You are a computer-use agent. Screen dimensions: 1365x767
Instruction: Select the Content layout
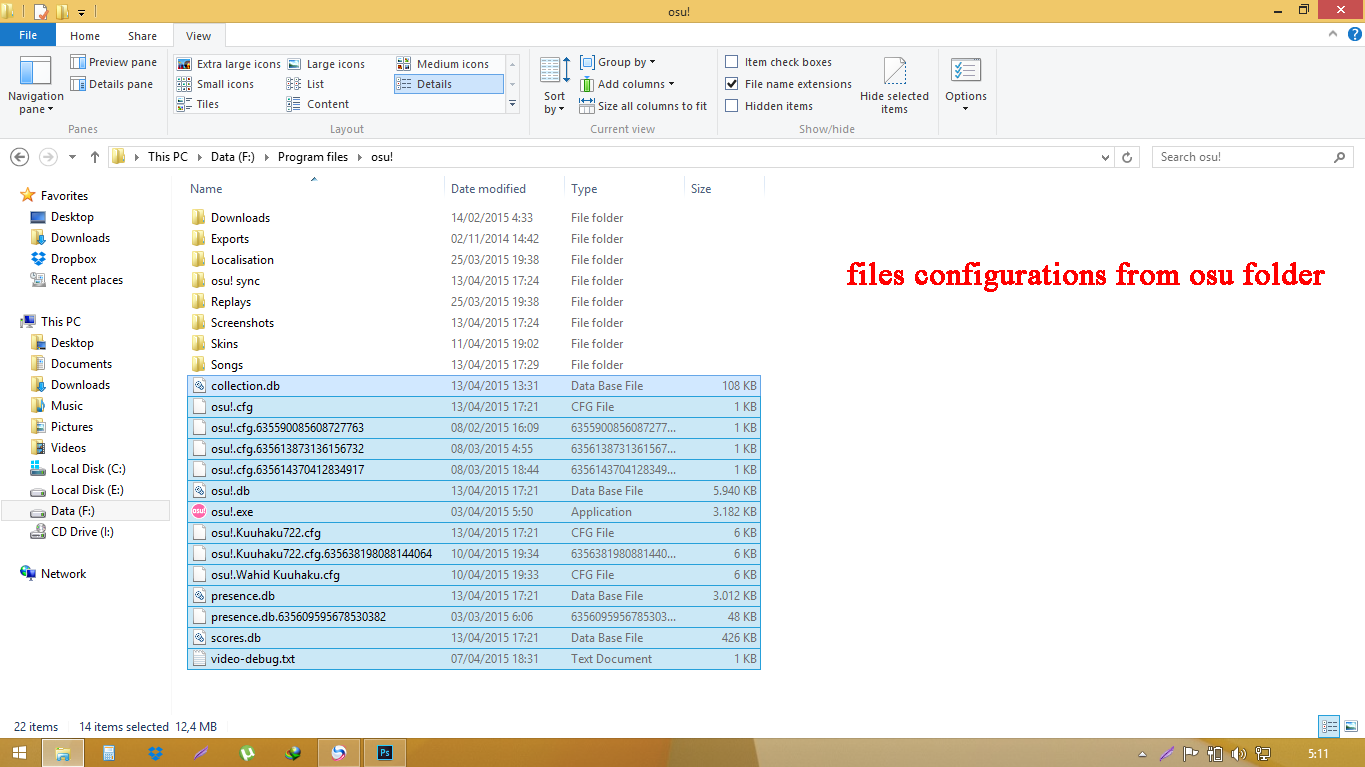(318, 104)
